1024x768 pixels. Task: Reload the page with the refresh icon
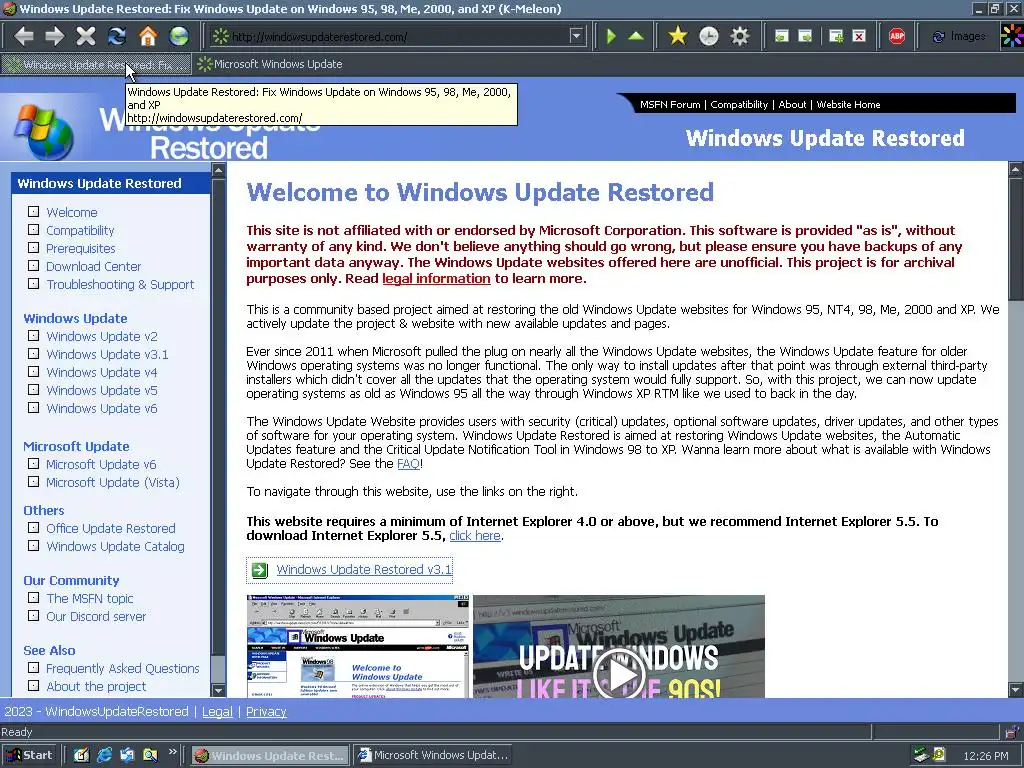(x=117, y=36)
